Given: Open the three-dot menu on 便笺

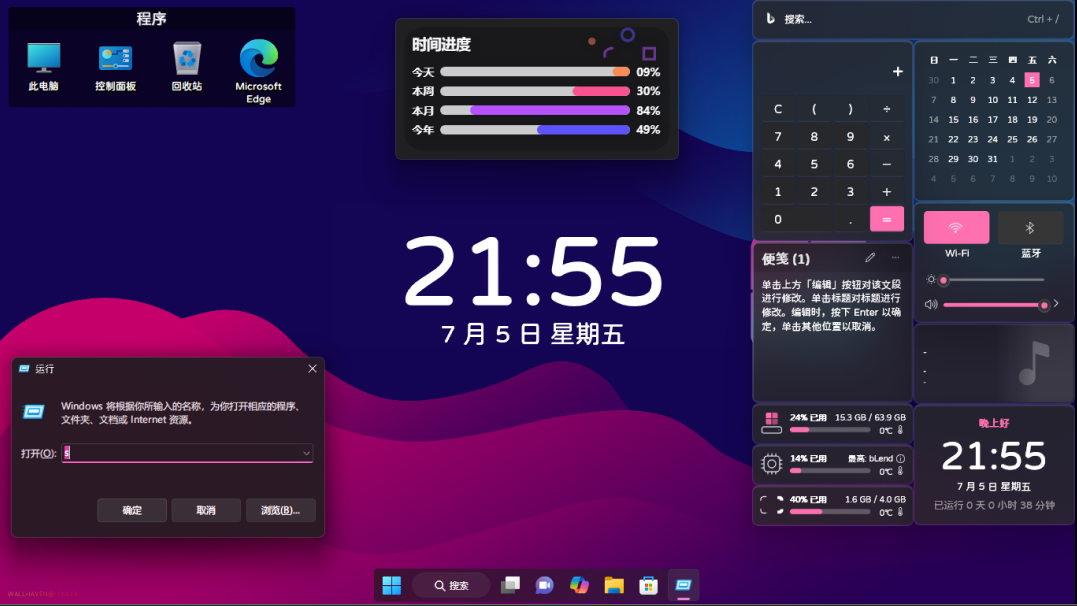Looking at the screenshot, I should [895, 258].
